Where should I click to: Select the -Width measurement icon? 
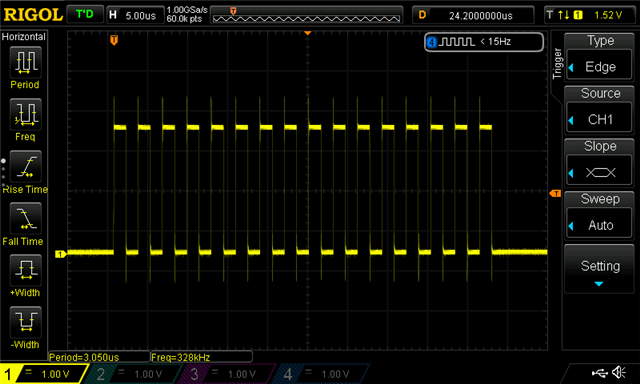click(x=25, y=322)
